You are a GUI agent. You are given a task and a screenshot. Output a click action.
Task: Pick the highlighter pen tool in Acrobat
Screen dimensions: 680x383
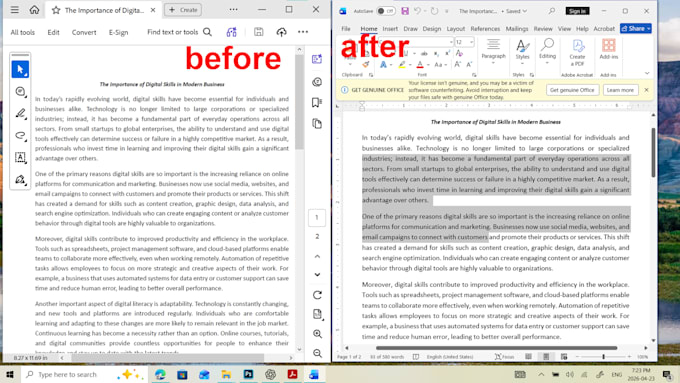pos(20,114)
